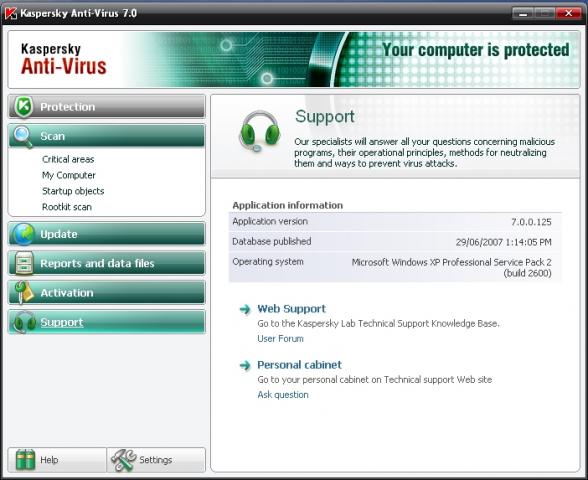
Task: Expand the Update section
Action: pos(106,234)
